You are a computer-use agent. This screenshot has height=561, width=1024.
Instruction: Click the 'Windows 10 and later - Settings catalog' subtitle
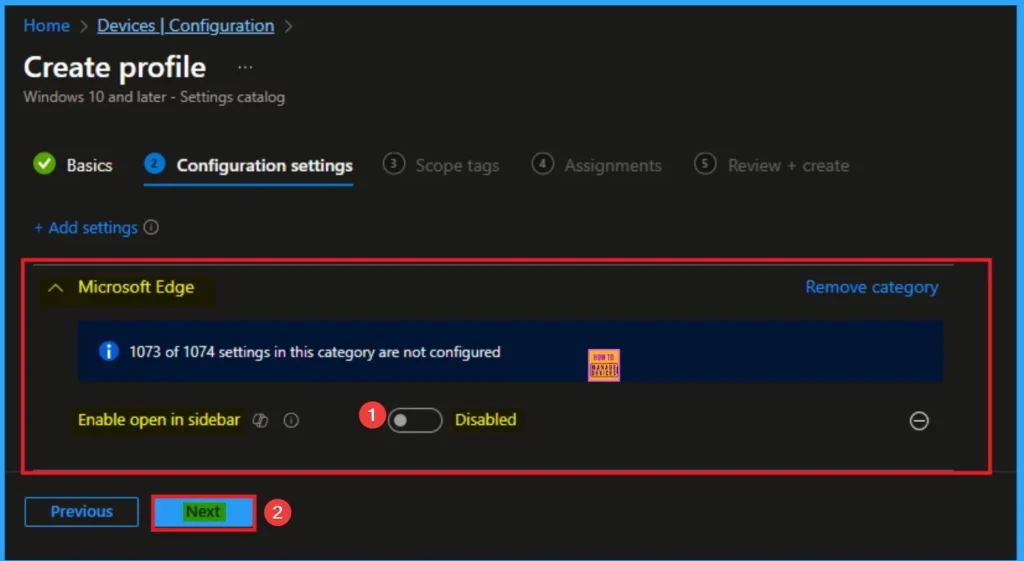154,97
